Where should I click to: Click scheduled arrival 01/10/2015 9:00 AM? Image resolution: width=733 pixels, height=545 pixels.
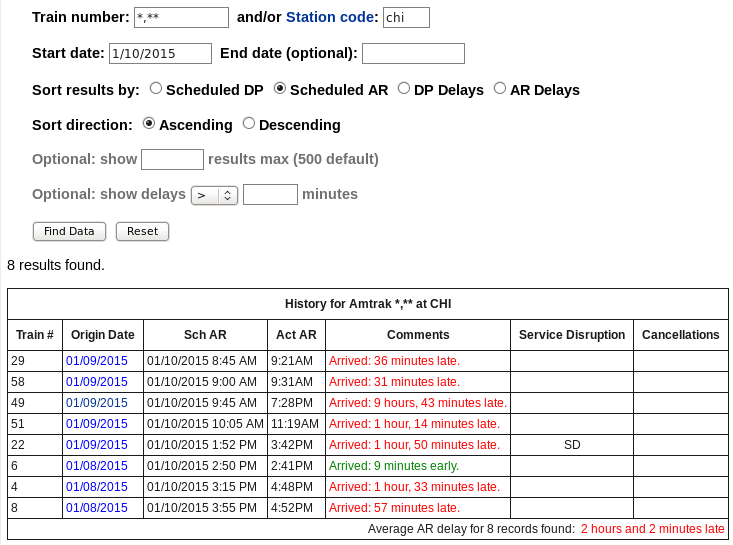pos(202,382)
